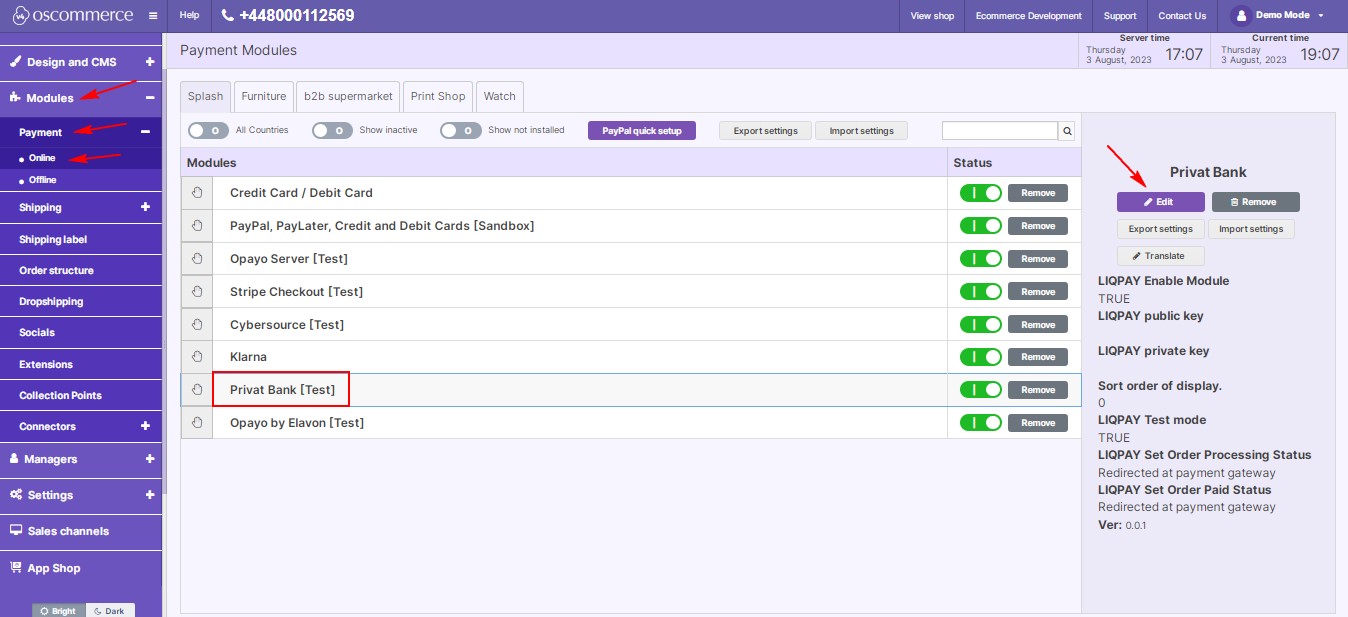Image resolution: width=1348 pixels, height=617 pixels.
Task: Open the Contact Us link
Action: pos(1182,16)
